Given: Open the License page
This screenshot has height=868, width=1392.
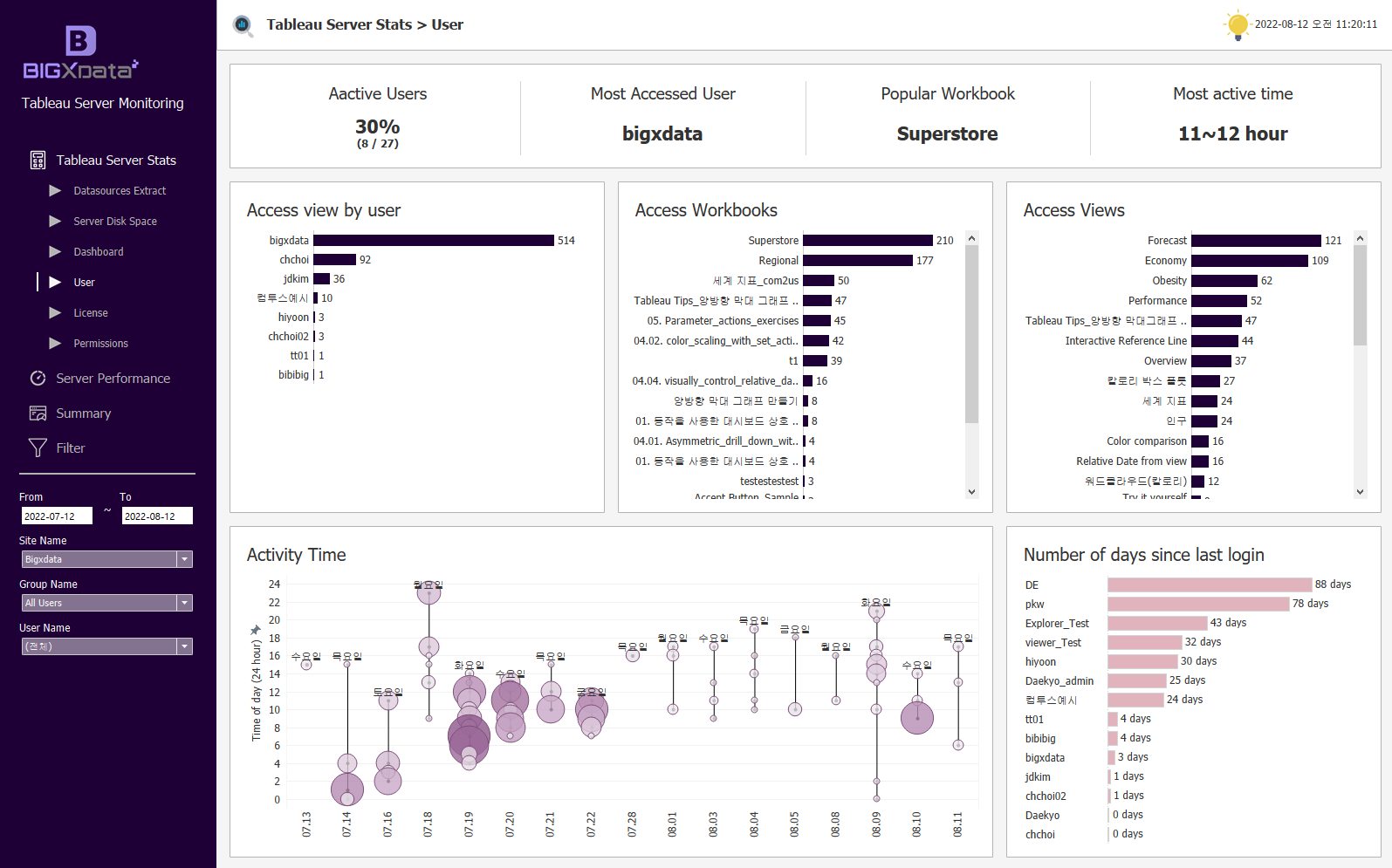Looking at the screenshot, I should (91, 312).
